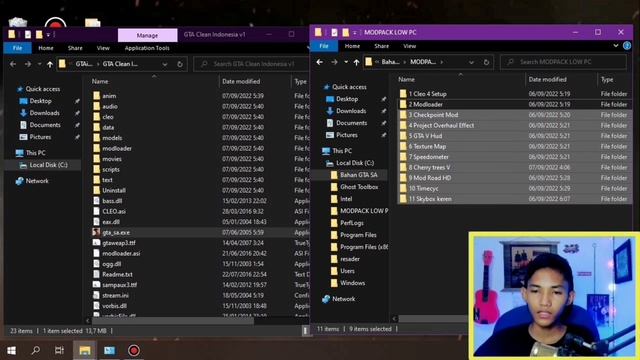This screenshot has width=640, height=360.
Task: Expand address bar history in MODPACK window
Action: (471, 62)
